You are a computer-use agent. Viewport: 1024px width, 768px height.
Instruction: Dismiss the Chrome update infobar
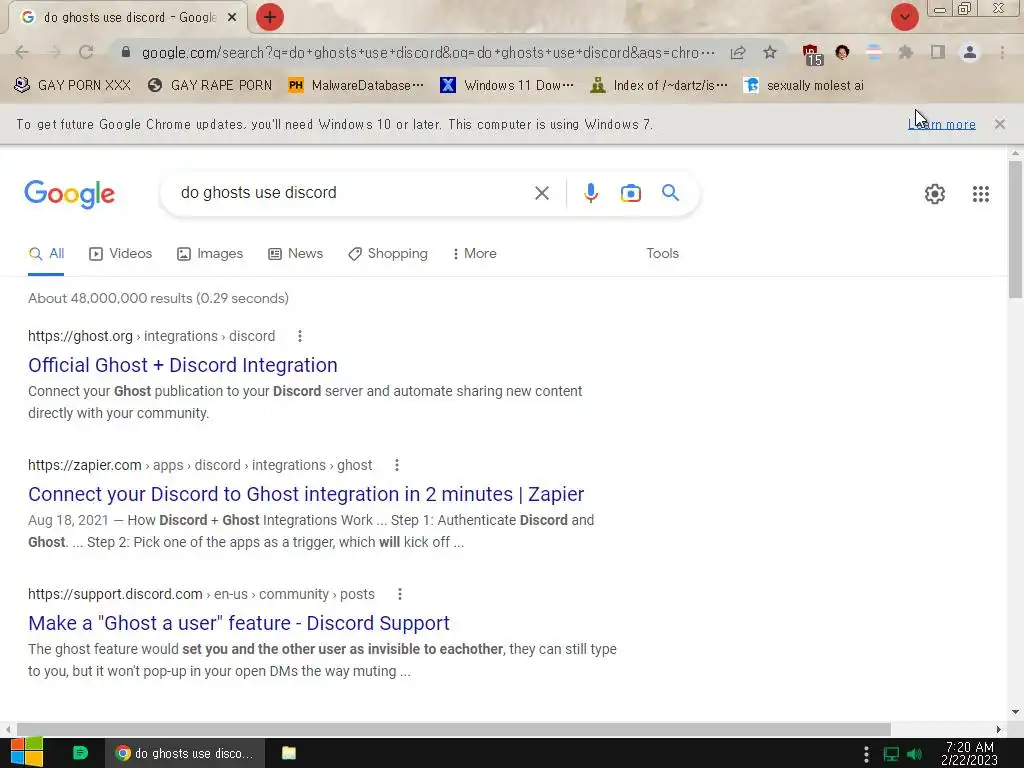click(999, 124)
